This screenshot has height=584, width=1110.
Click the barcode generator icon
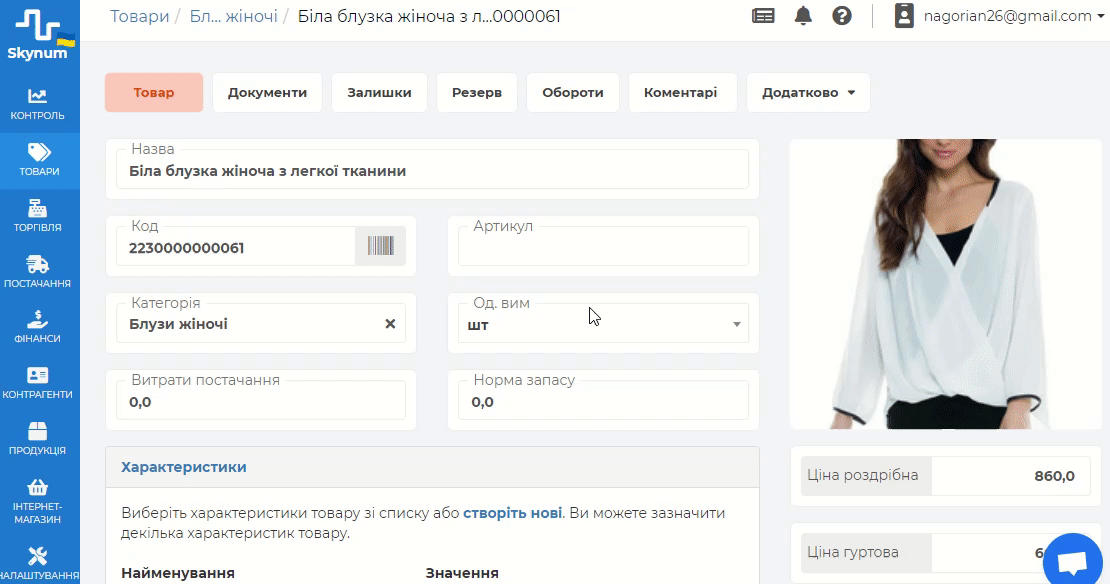point(380,246)
